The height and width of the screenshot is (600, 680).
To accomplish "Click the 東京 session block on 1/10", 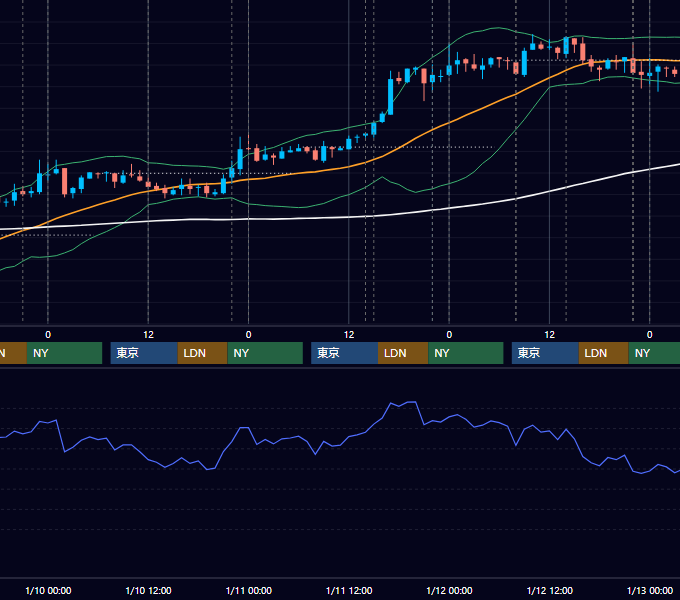I will click(x=144, y=353).
